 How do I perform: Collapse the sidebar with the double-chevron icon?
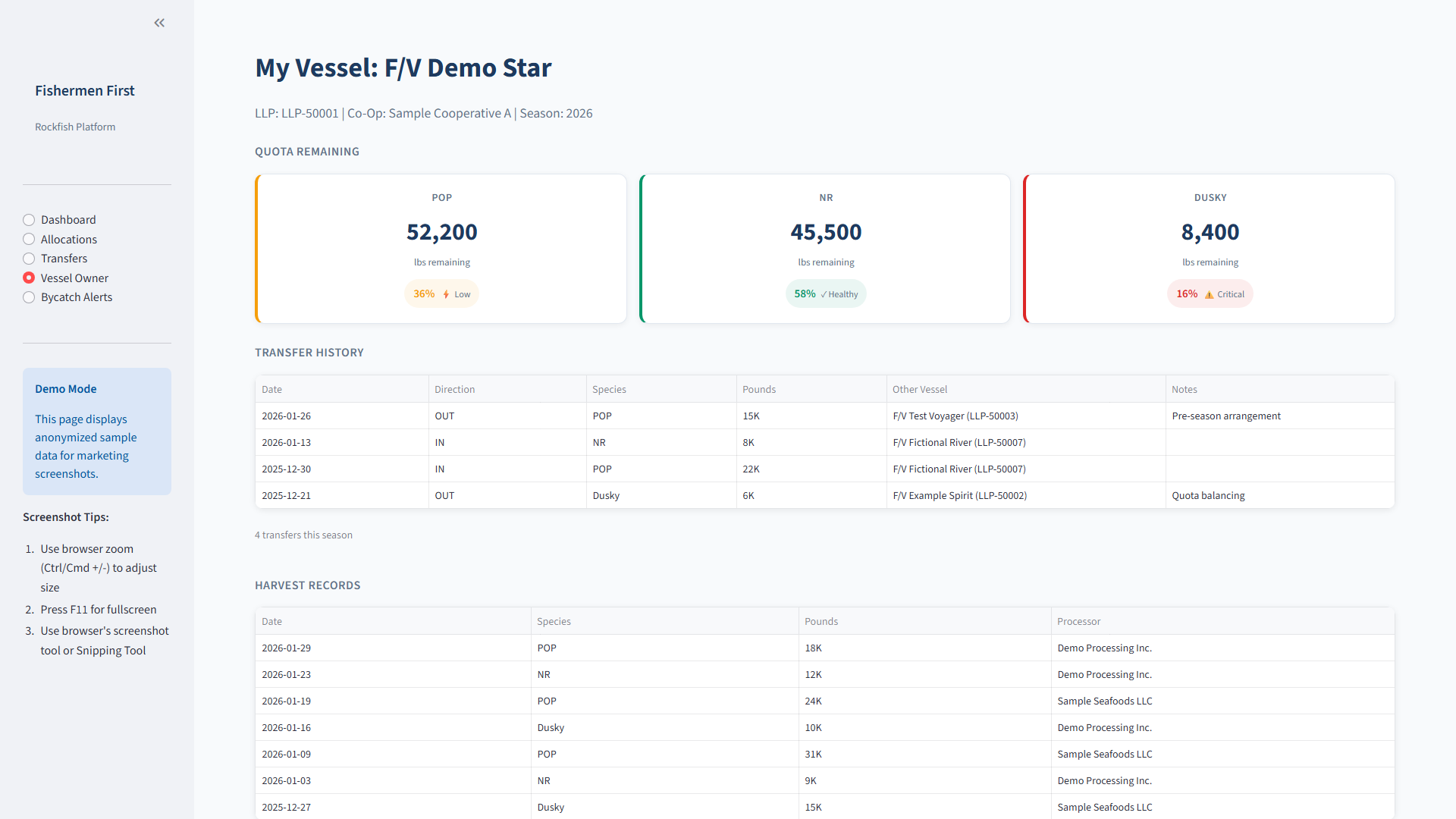pyautogui.click(x=159, y=23)
